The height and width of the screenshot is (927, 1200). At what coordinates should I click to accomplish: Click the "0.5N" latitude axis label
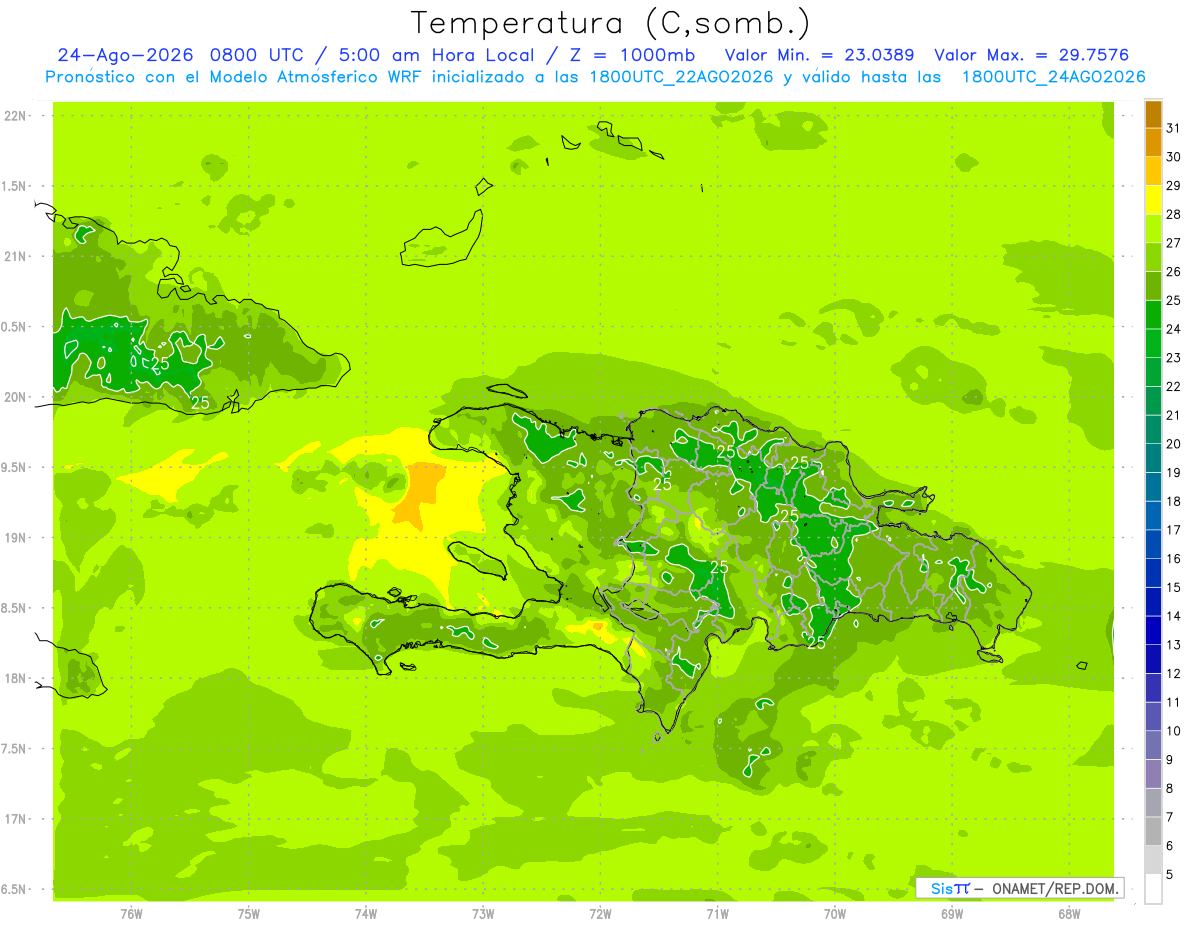(x=15, y=327)
